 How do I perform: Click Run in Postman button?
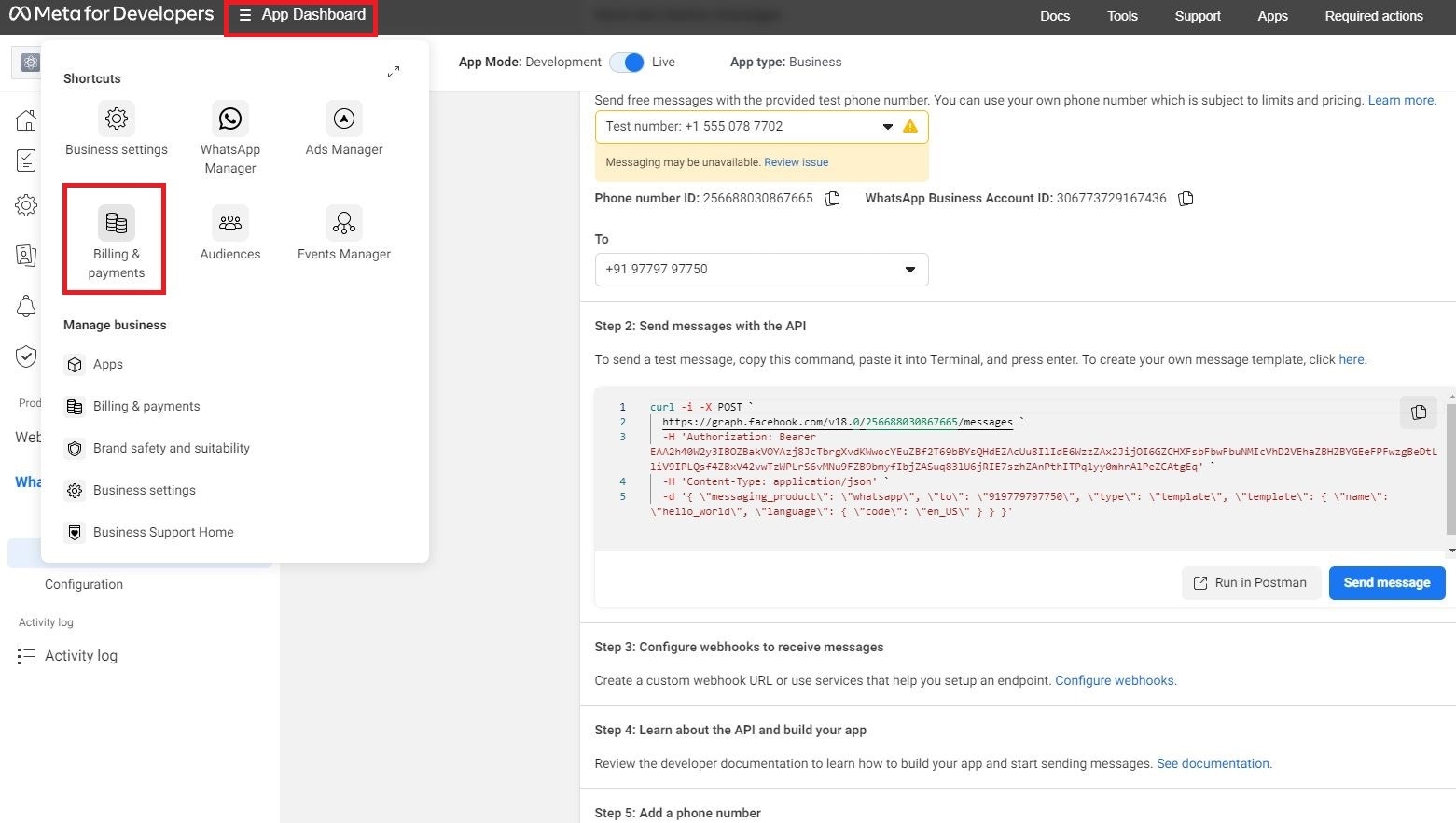point(1251,583)
